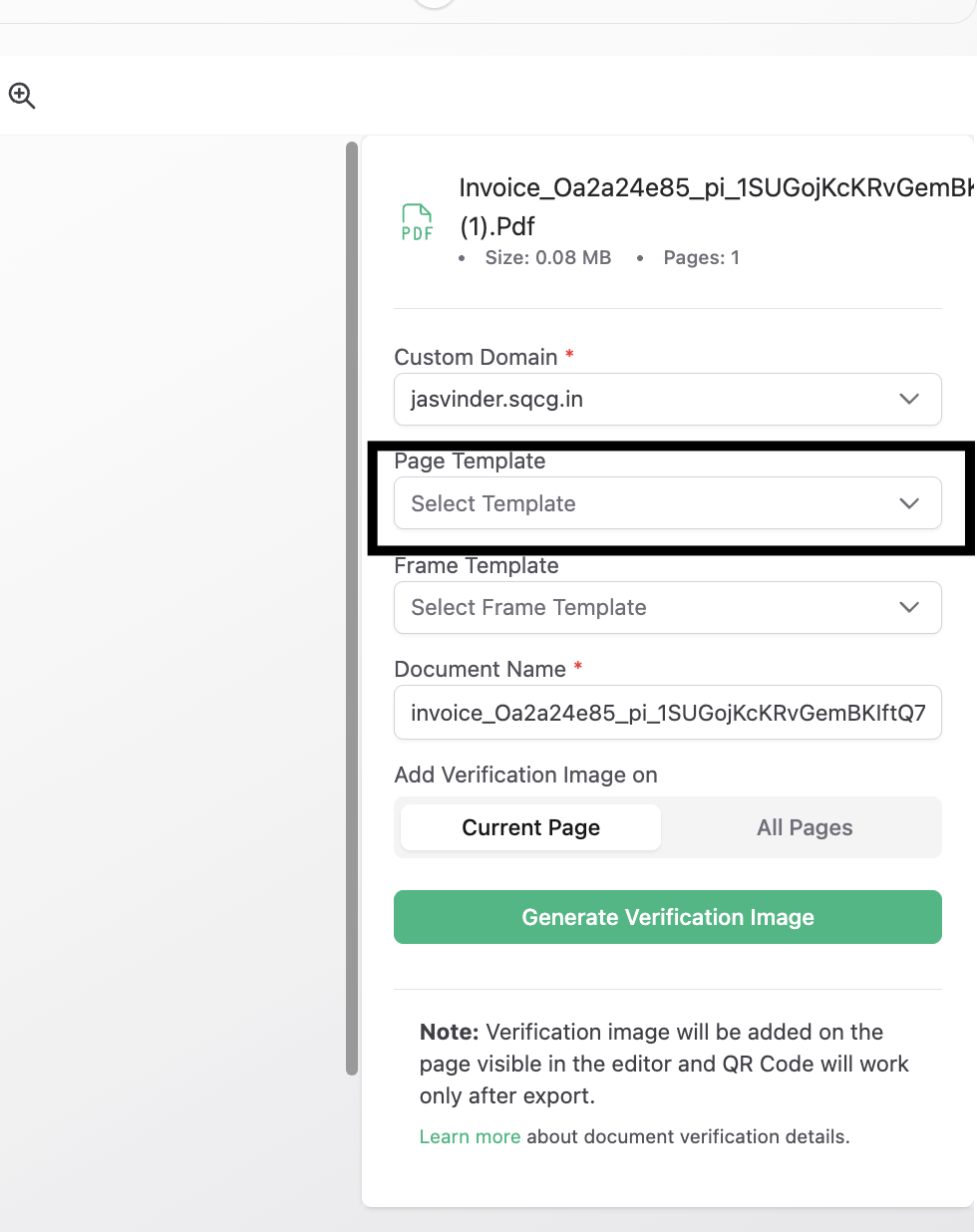Open the Custom Domain dropdown jasvinder.sqcg.in
The image size is (977, 1232).
pyautogui.click(x=668, y=399)
